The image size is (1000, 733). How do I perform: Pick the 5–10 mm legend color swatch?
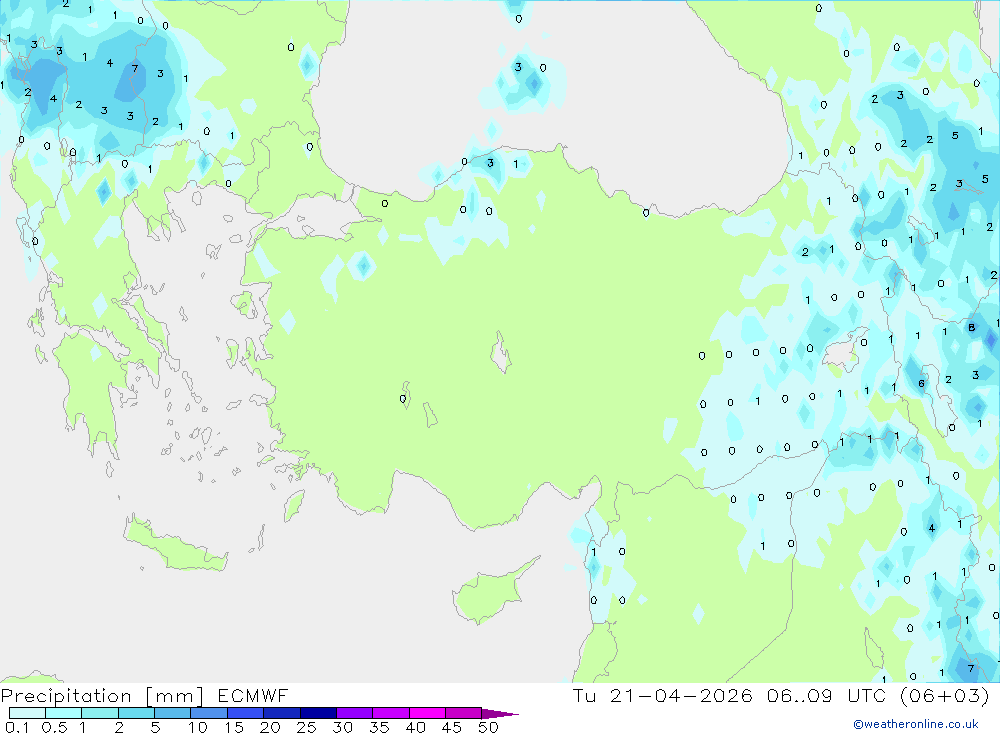click(x=173, y=713)
